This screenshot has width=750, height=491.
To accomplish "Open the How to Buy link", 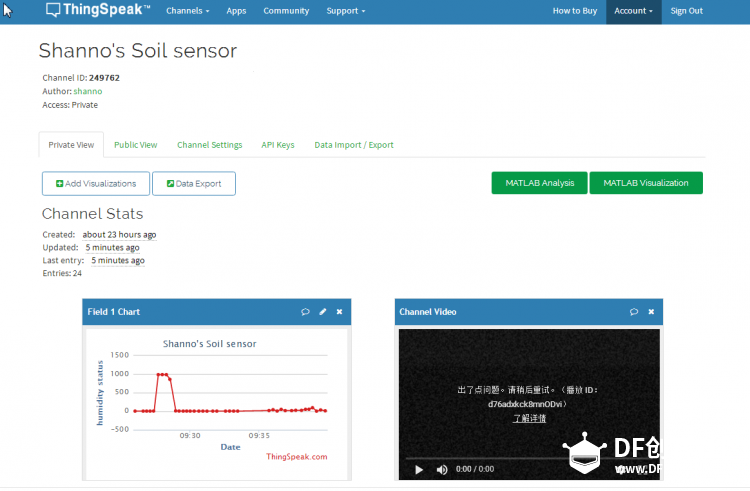I will point(574,11).
